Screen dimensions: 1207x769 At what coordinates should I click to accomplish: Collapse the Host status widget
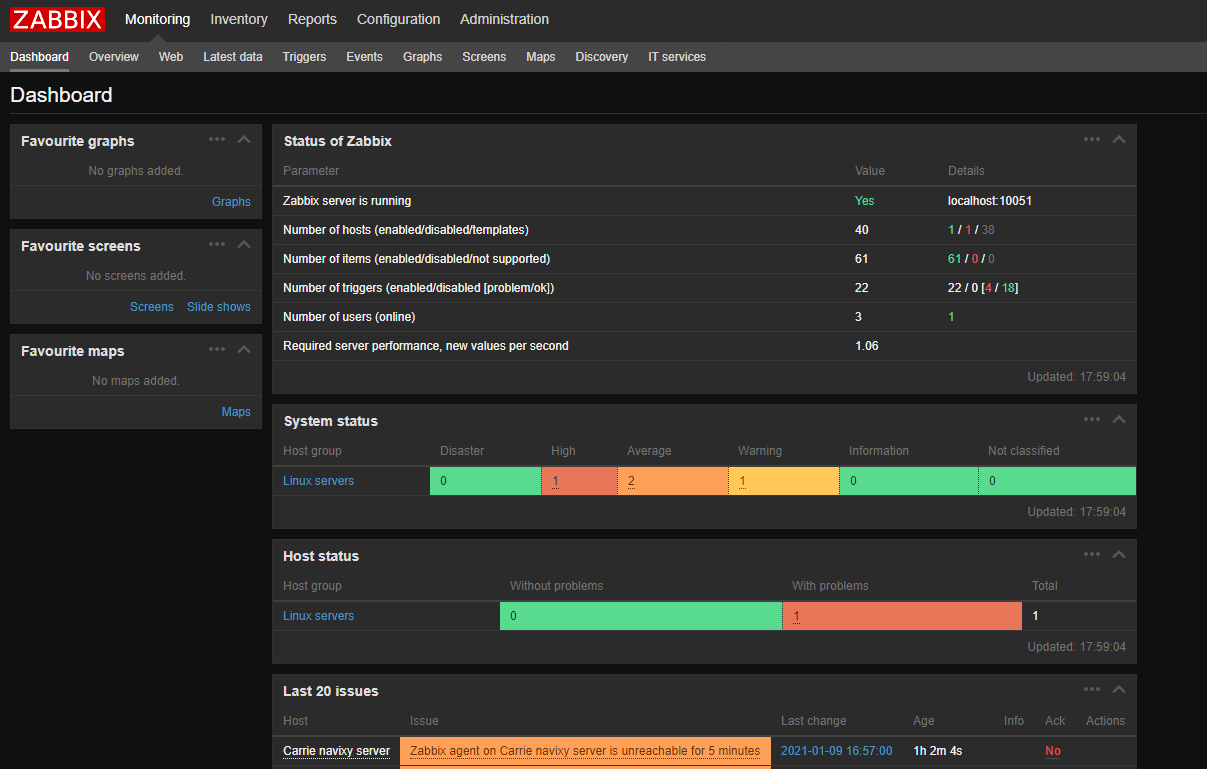[1119, 554]
